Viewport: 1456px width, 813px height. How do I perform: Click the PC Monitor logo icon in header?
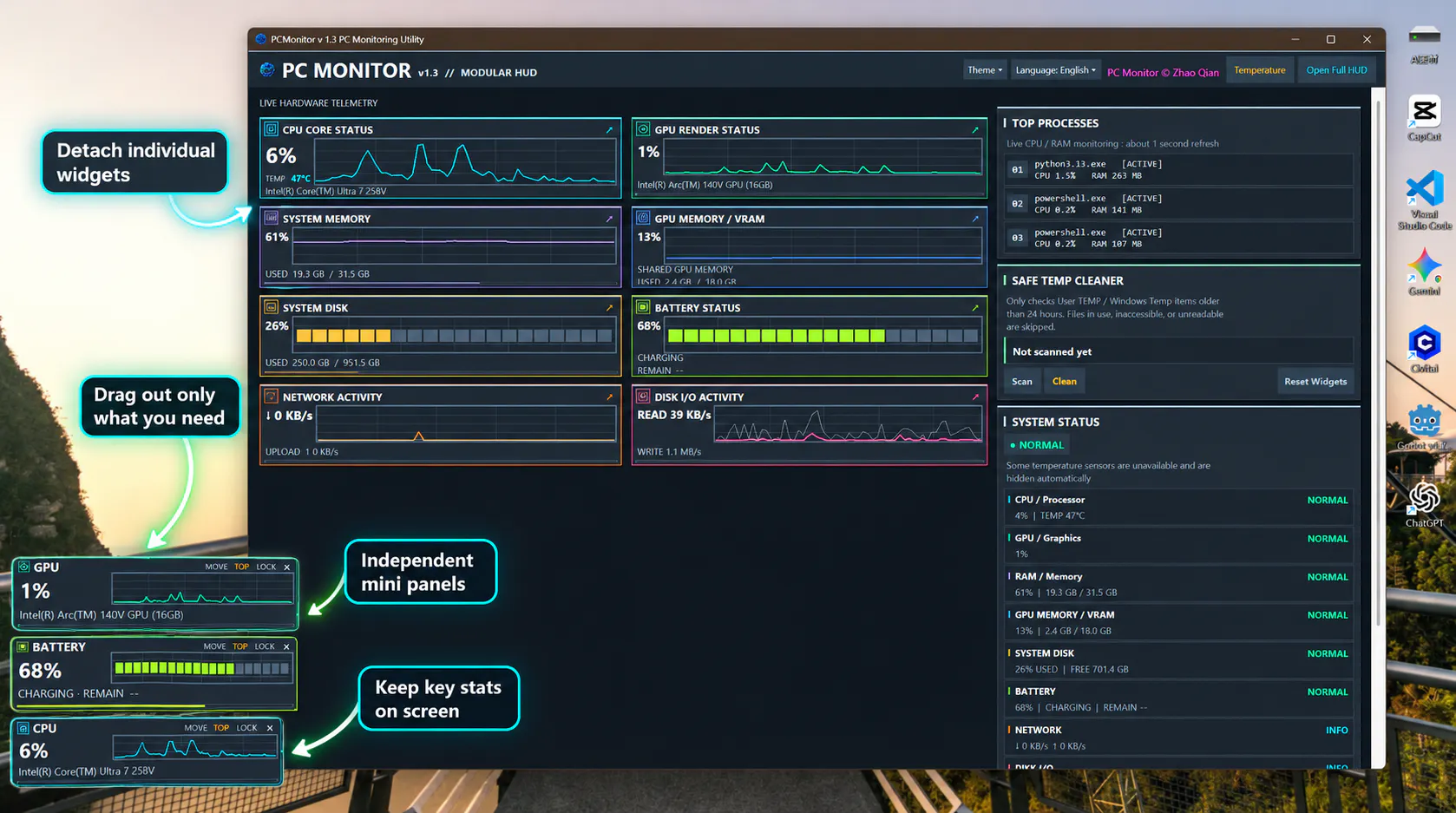tap(267, 70)
